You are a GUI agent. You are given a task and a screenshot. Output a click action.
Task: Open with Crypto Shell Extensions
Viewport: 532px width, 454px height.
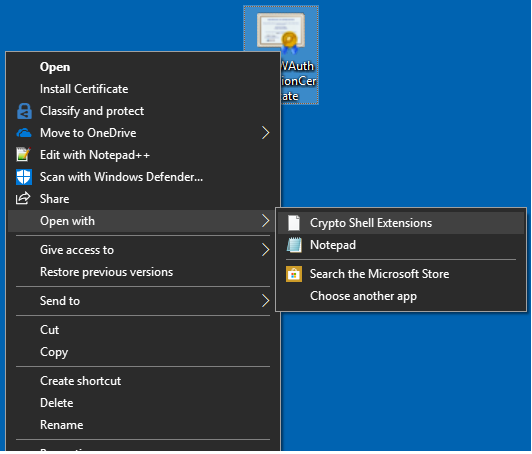(401, 223)
